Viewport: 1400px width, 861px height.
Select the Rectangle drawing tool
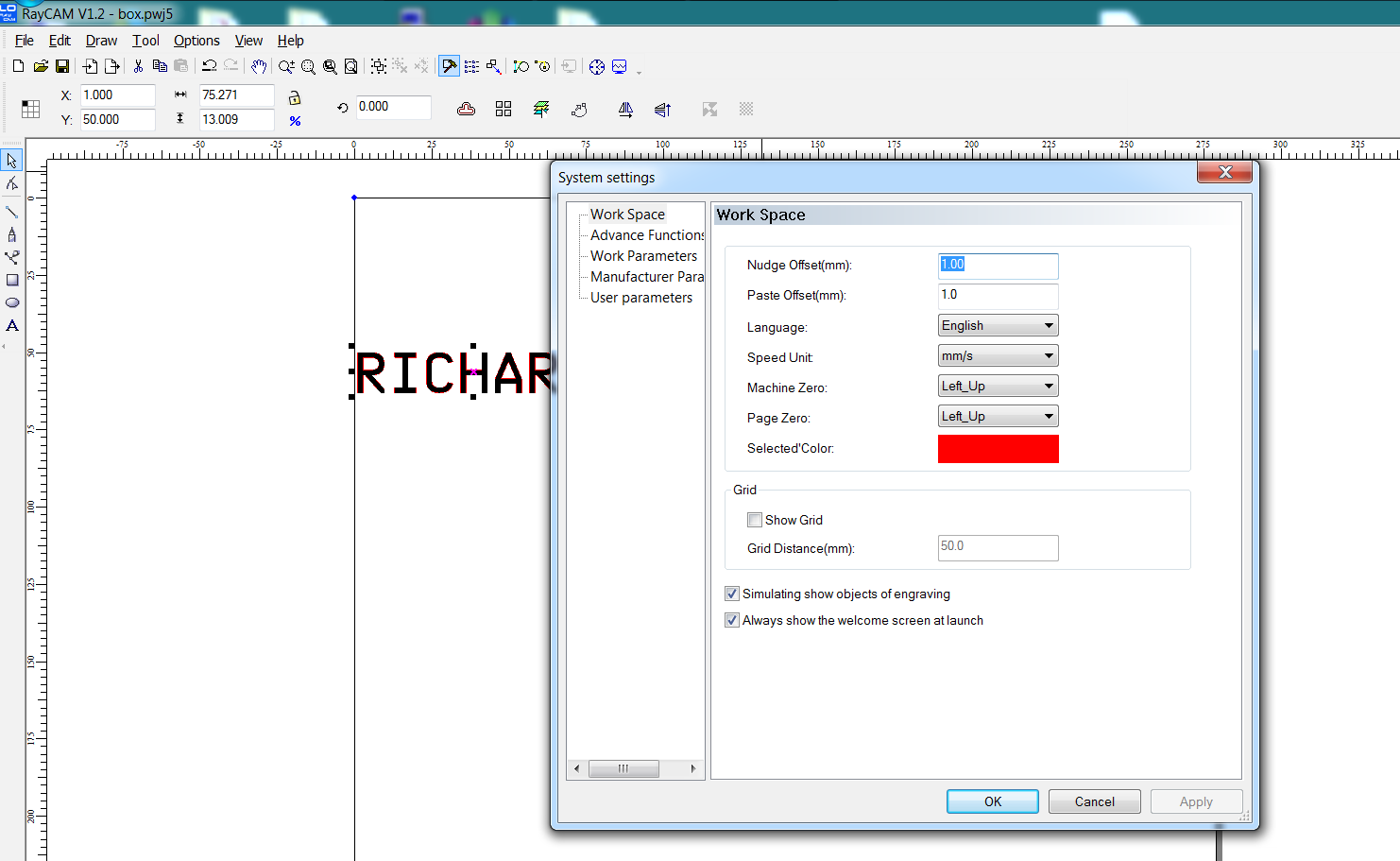12,281
